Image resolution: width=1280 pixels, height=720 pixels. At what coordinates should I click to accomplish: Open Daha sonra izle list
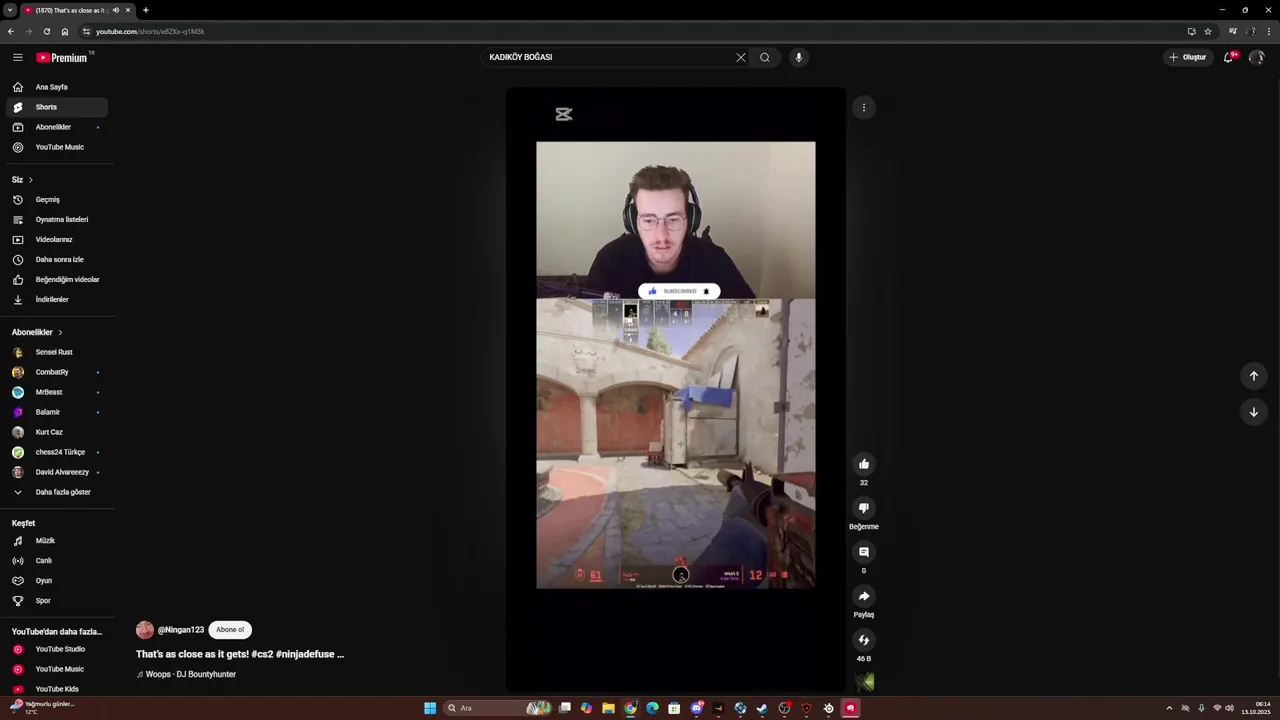click(57, 259)
